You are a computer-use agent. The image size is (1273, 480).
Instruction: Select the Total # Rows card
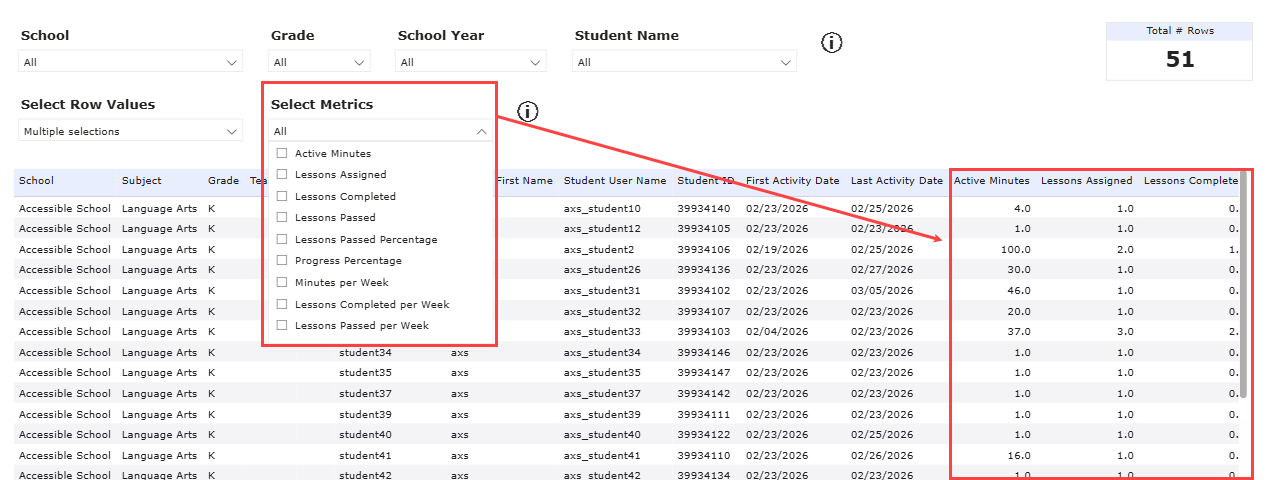click(1179, 51)
